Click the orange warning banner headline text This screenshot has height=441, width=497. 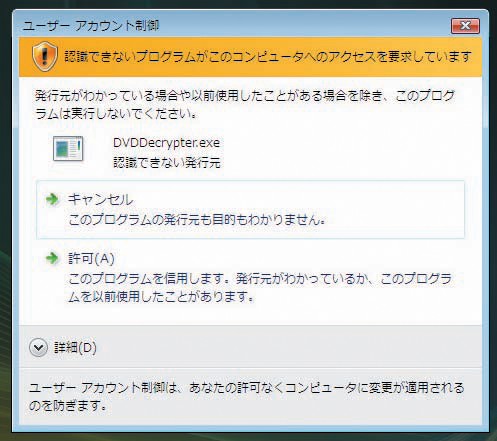[x=268, y=57]
